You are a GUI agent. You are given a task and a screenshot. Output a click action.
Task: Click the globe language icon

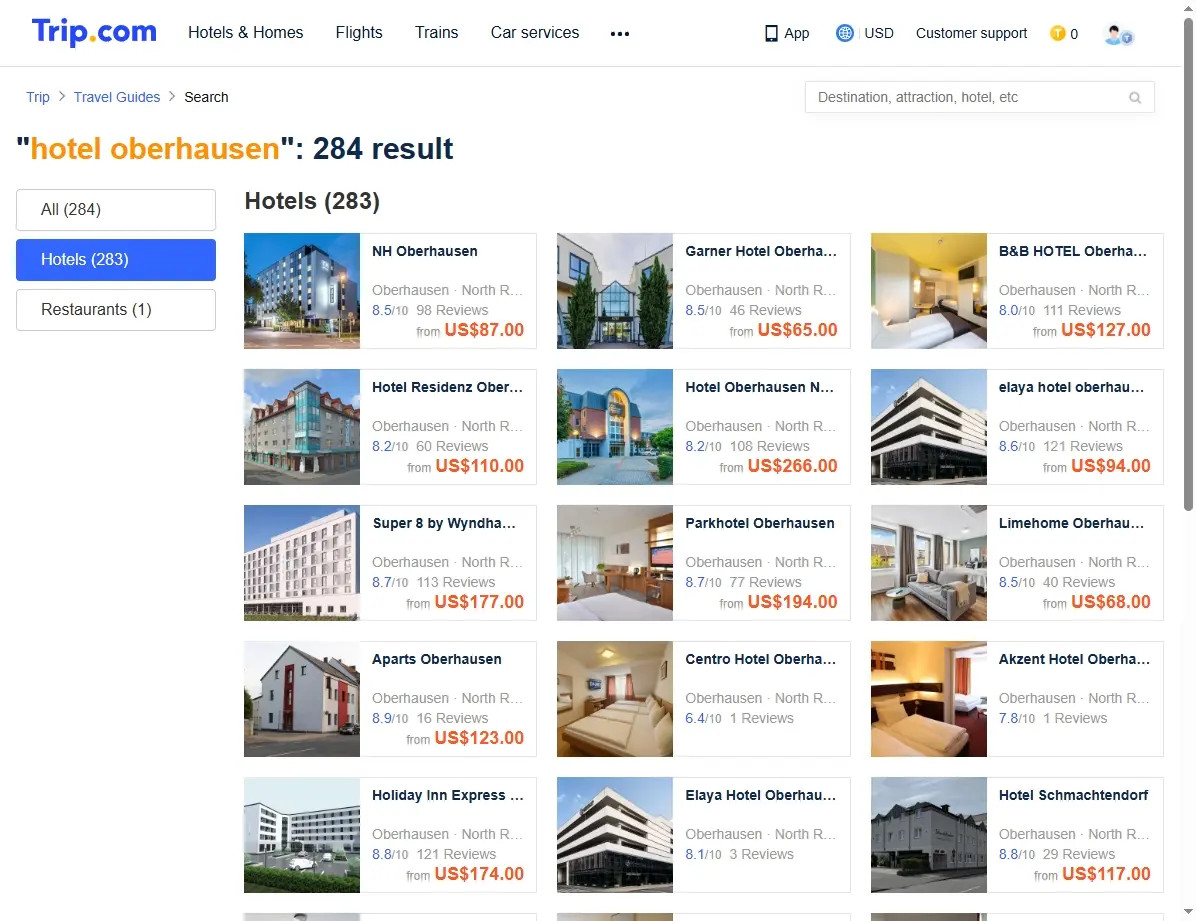[844, 33]
